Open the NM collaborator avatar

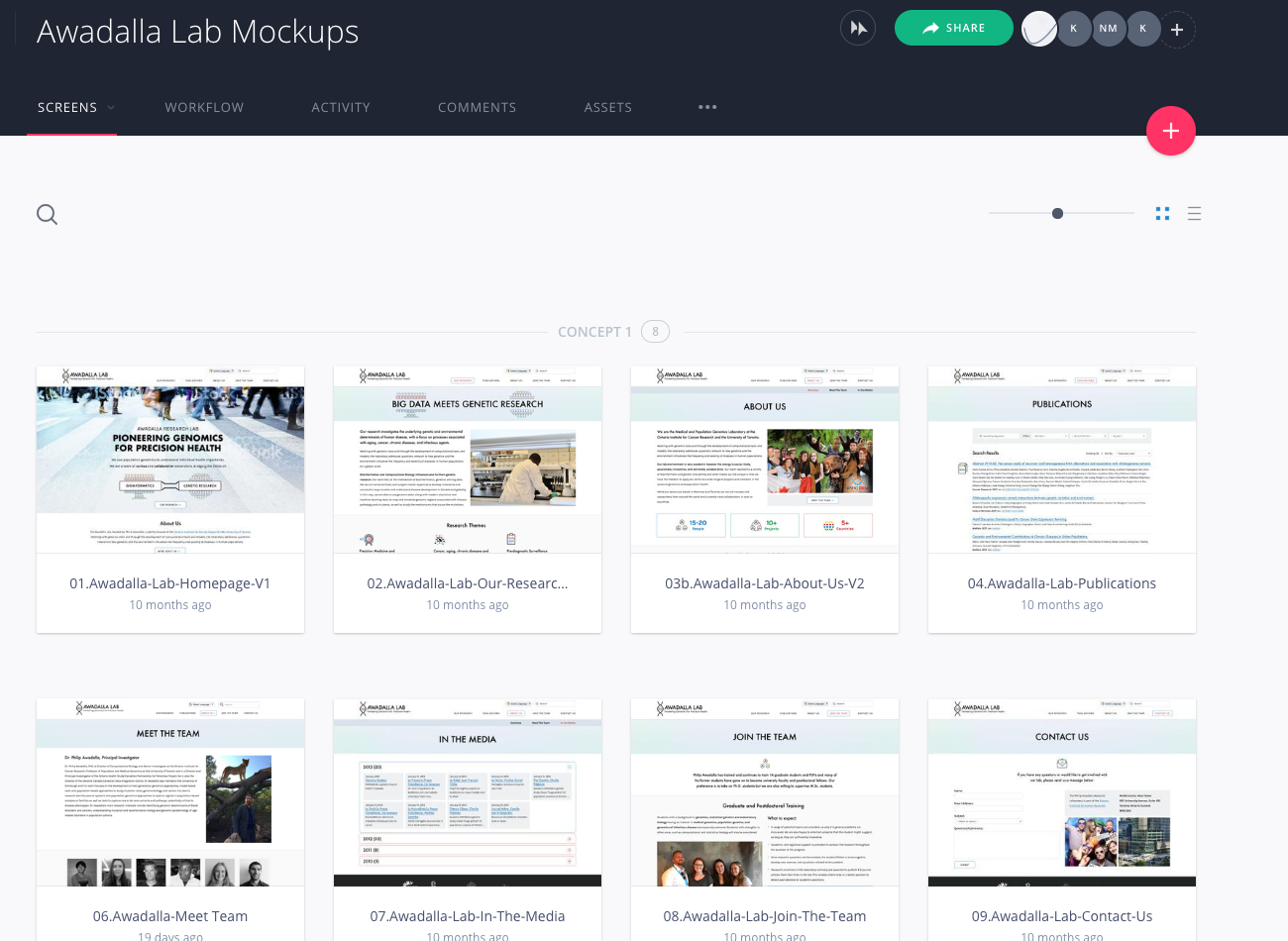pyautogui.click(x=1108, y=29)
